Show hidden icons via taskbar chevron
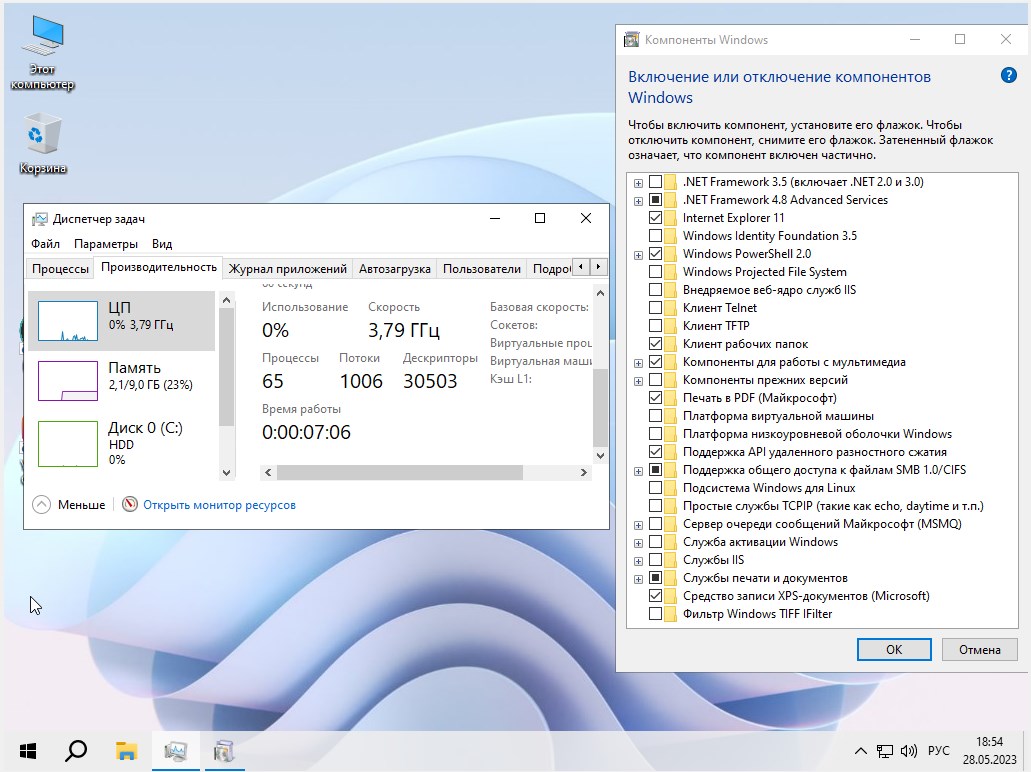 [859, 749]
